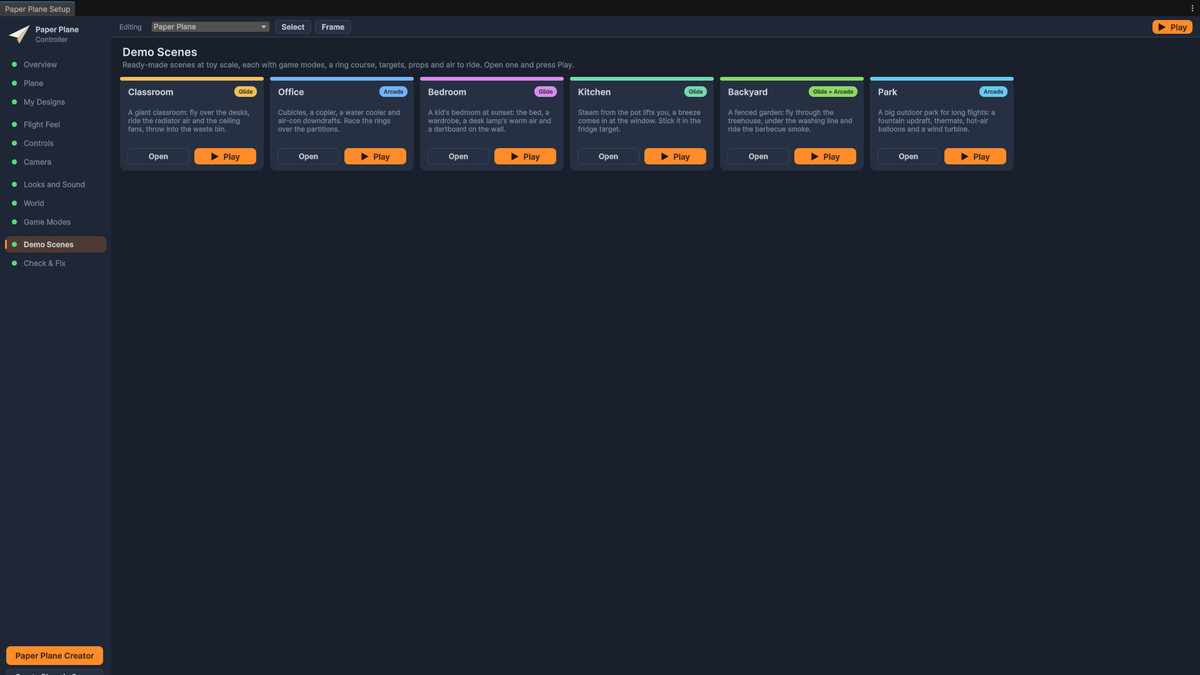
Task: Play the Kitchen demo scene
Action: click(675, 156)
